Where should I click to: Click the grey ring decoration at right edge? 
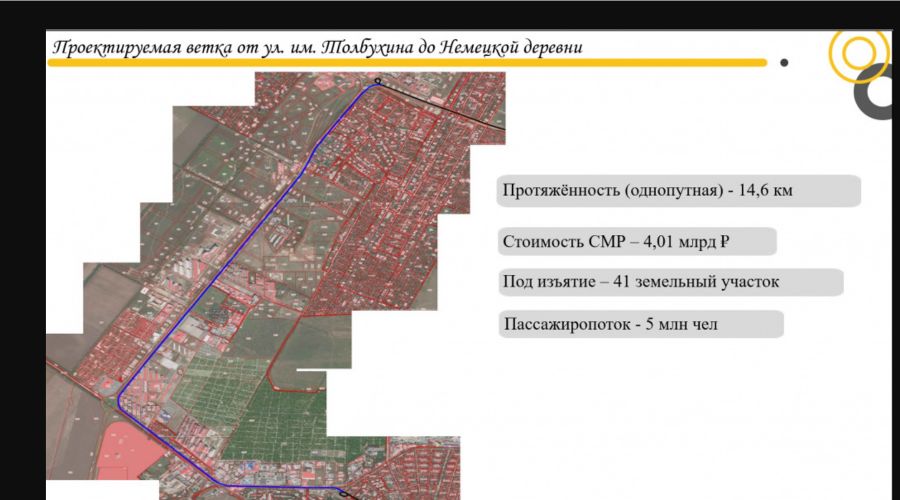(x=878, y=95)
